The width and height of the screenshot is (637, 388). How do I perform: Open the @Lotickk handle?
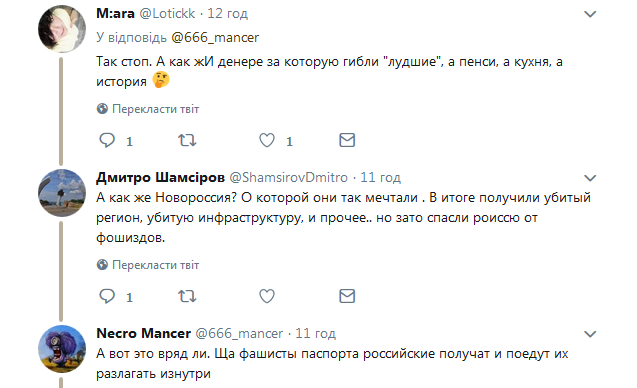pyautogui.click(x=167, y=14)
